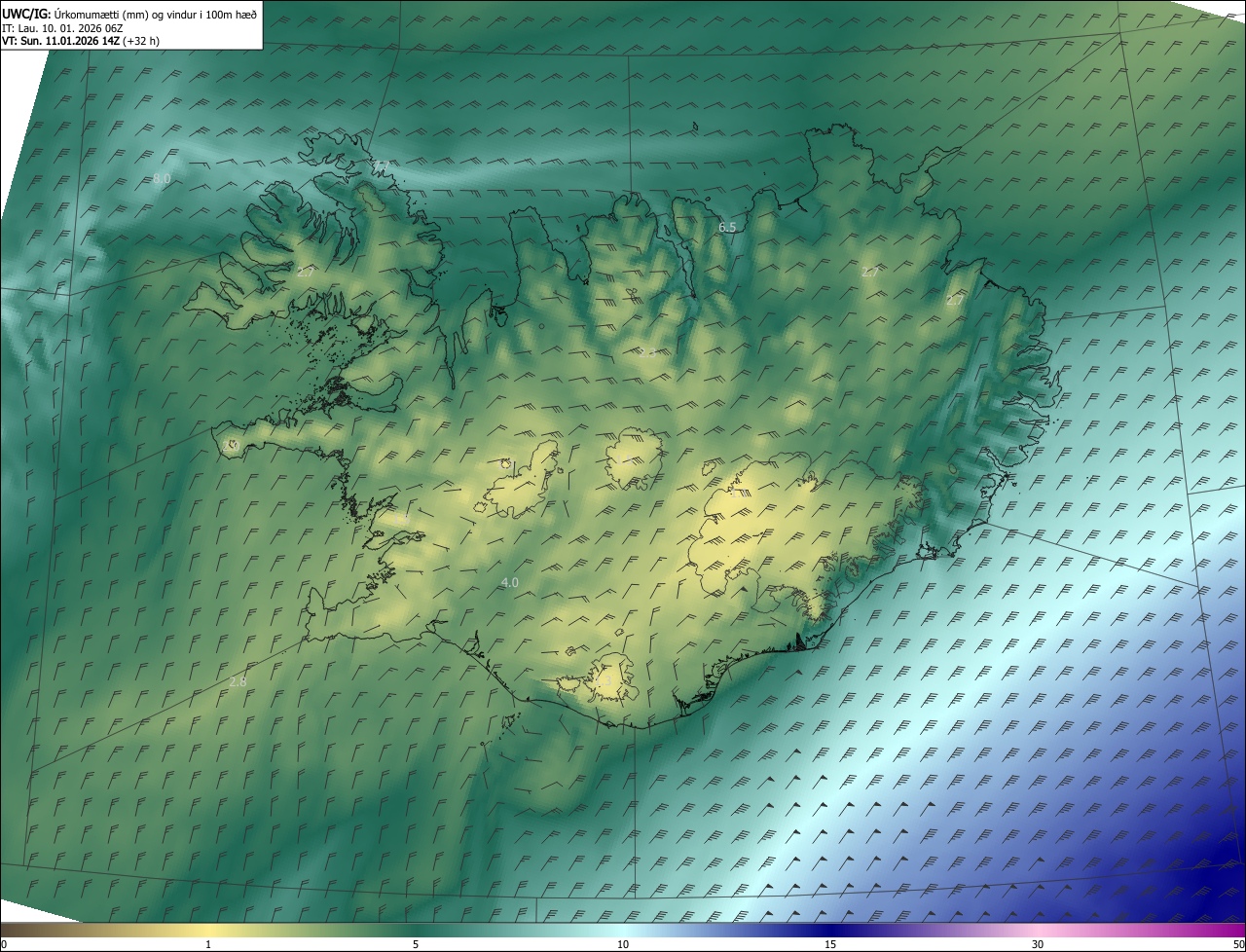This screenshot has height=952, width=1246.
Task: Click the color scale tick labeled 0
Action: (4, 944)
